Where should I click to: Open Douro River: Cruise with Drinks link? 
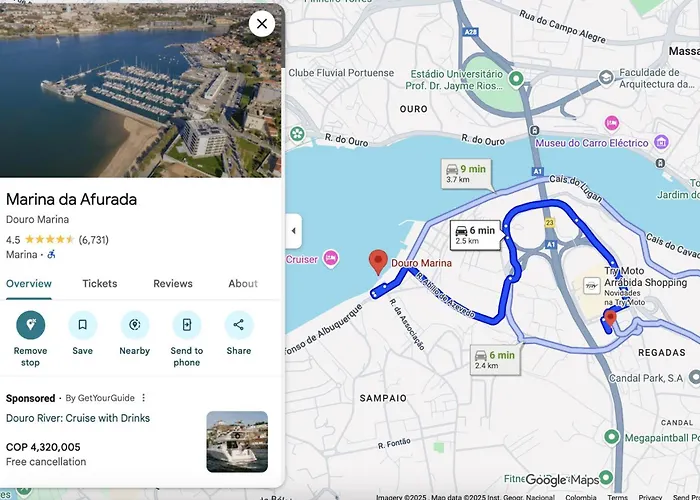pos(78,418)
